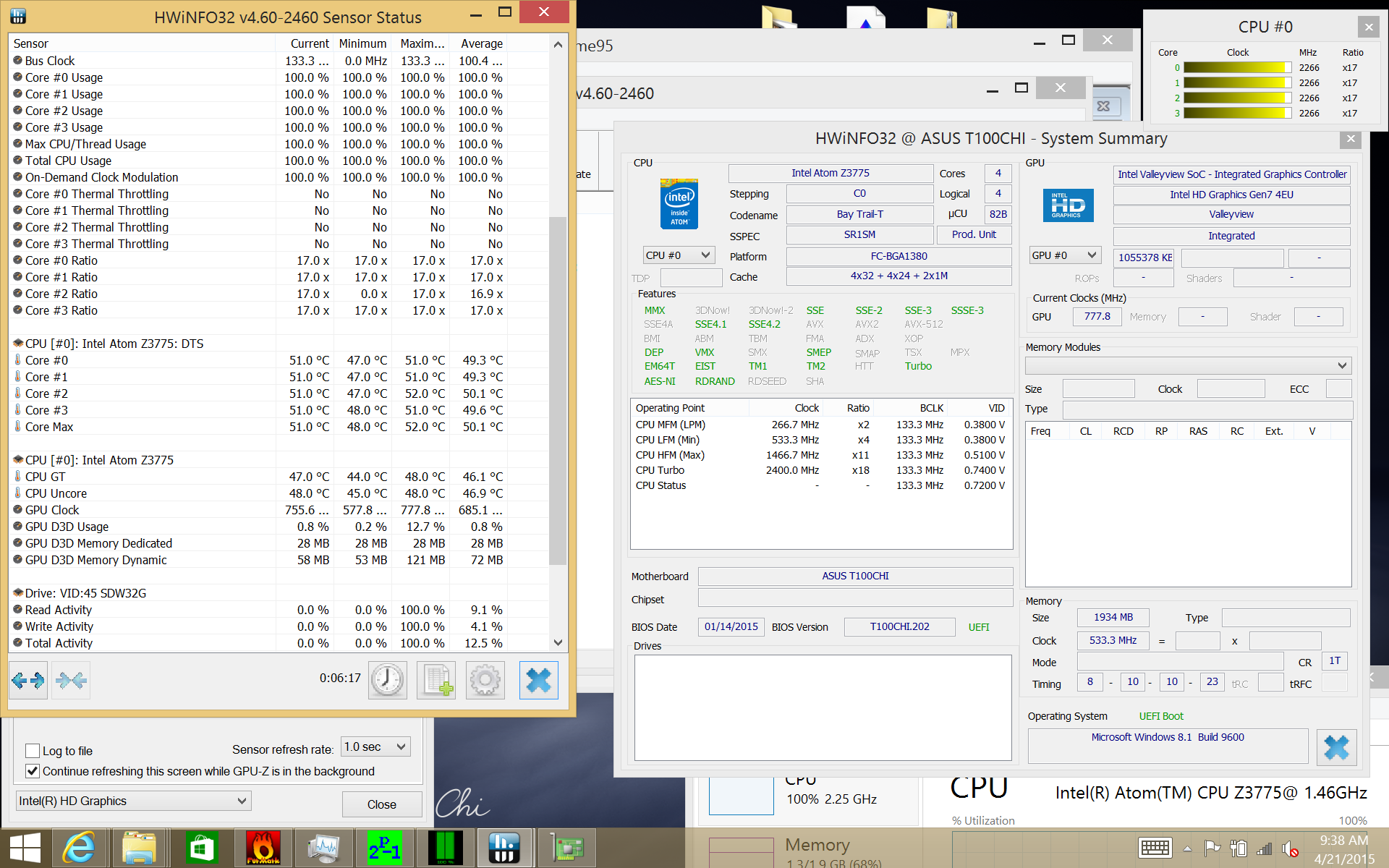
Task: Open sensor settings gear icon
Action: (x=485, y=680)
